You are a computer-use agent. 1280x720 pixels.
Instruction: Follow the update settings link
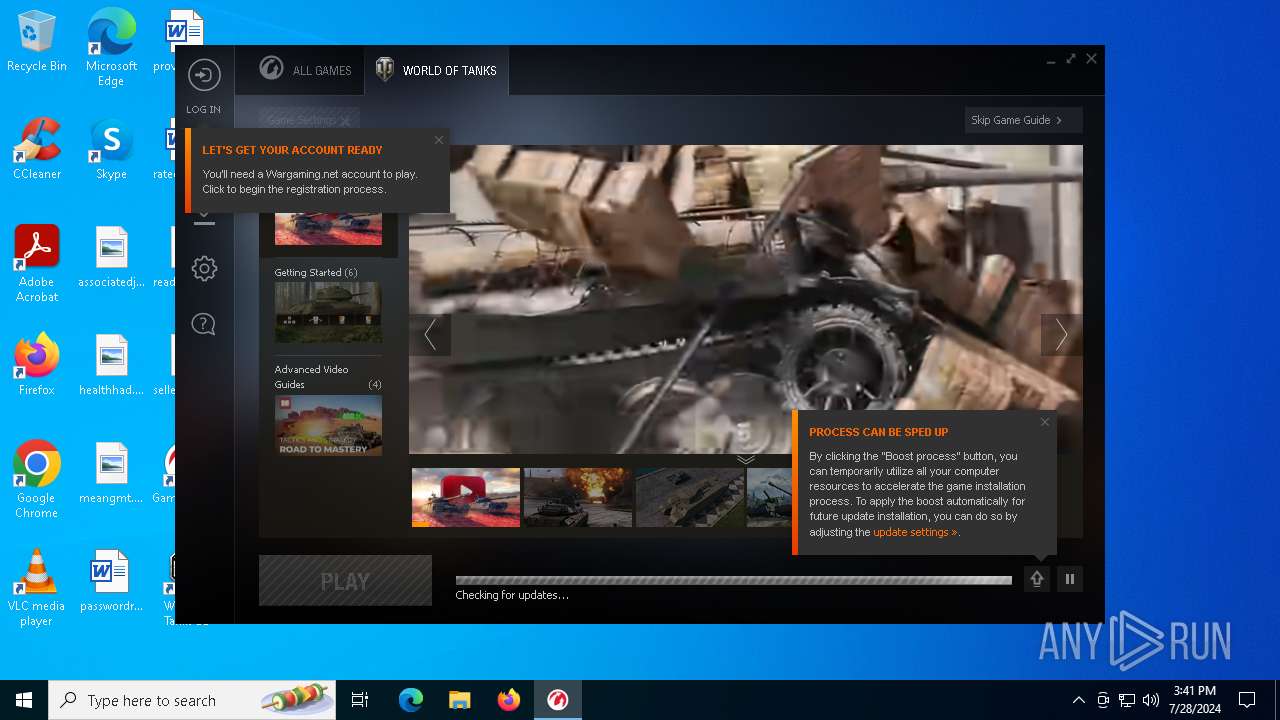click(915, 532)
